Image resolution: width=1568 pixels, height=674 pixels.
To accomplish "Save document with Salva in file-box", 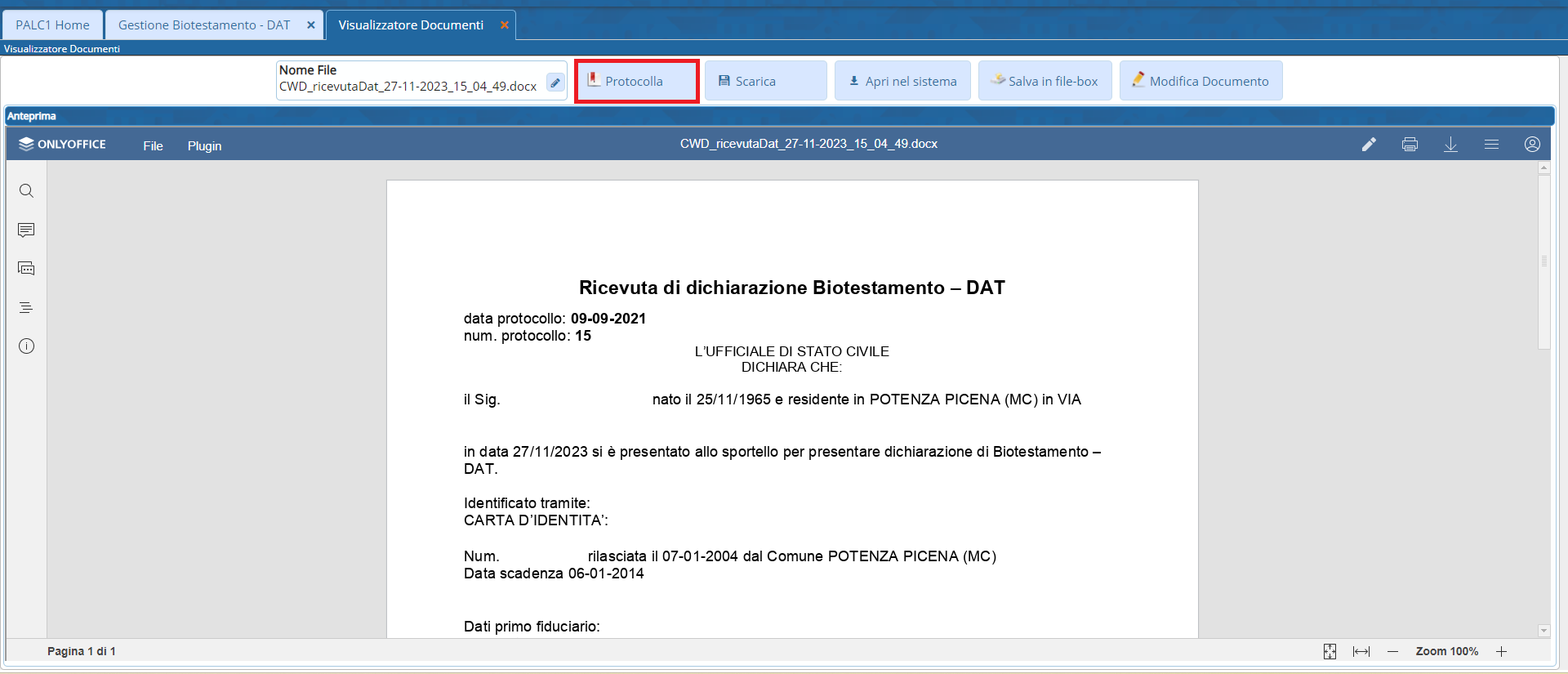I will (x=1045, y=81).
